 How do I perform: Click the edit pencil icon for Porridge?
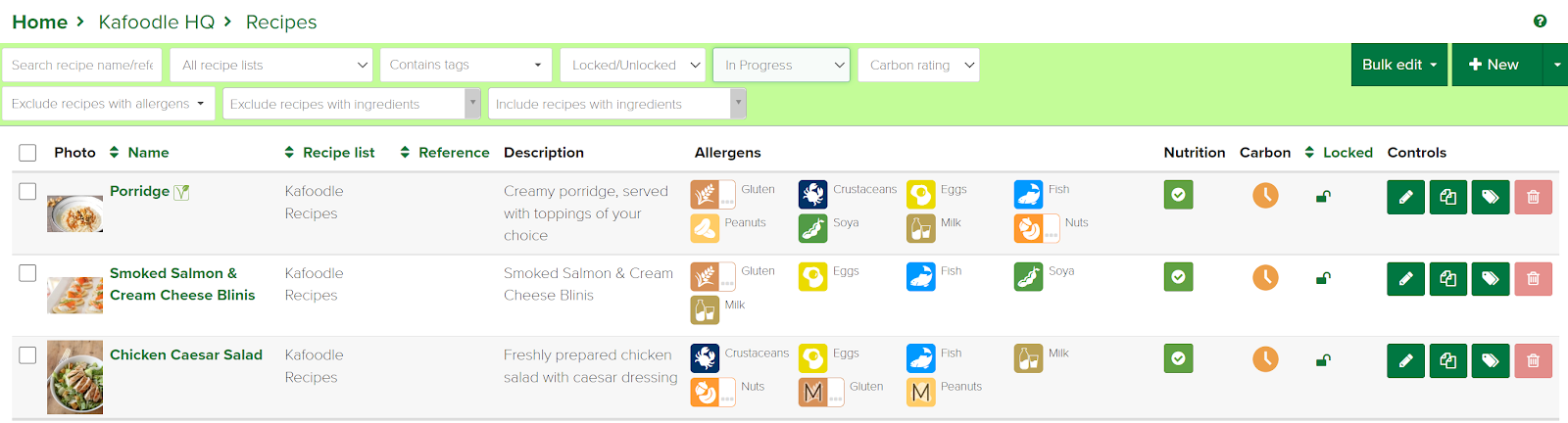1405,197
